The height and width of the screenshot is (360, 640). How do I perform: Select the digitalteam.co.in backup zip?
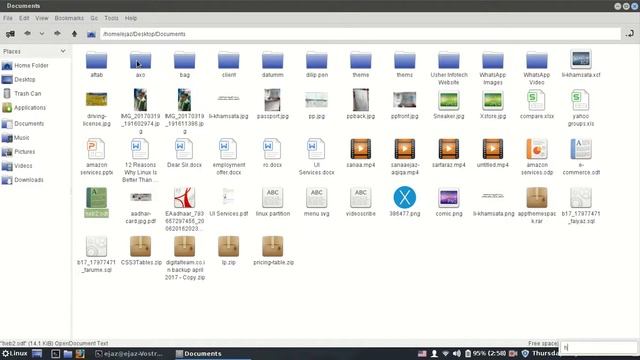(184, 258)
